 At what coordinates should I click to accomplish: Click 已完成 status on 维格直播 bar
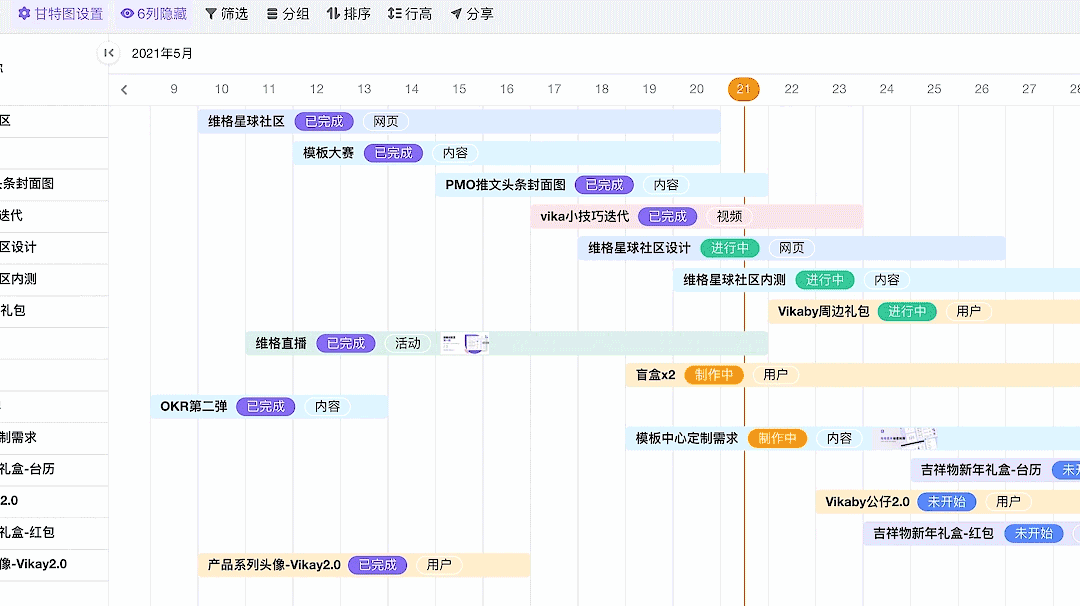click(346, 343)
